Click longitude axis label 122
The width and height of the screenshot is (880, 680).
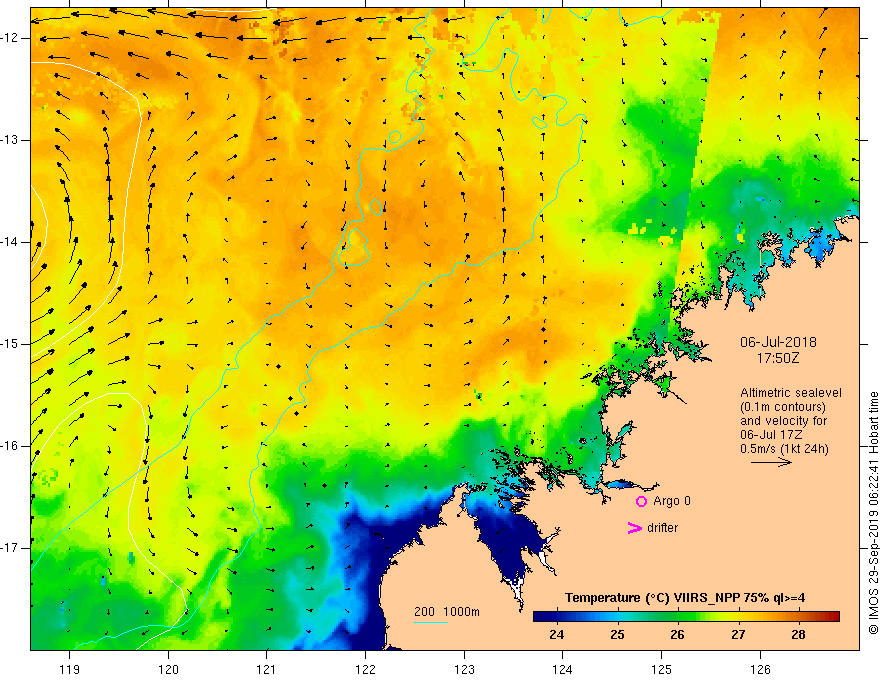[x=365, y=669]
